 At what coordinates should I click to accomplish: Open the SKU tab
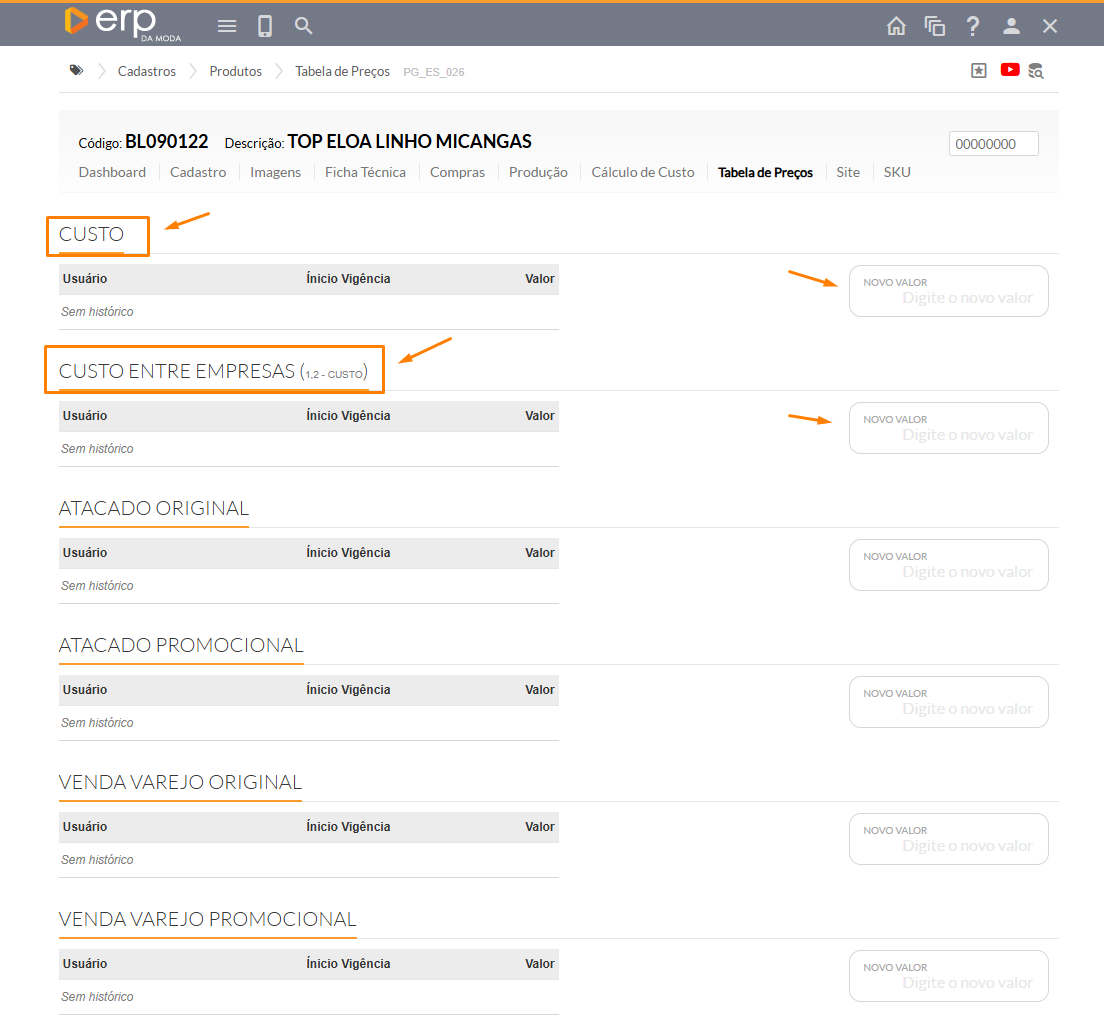pos(897,172)
